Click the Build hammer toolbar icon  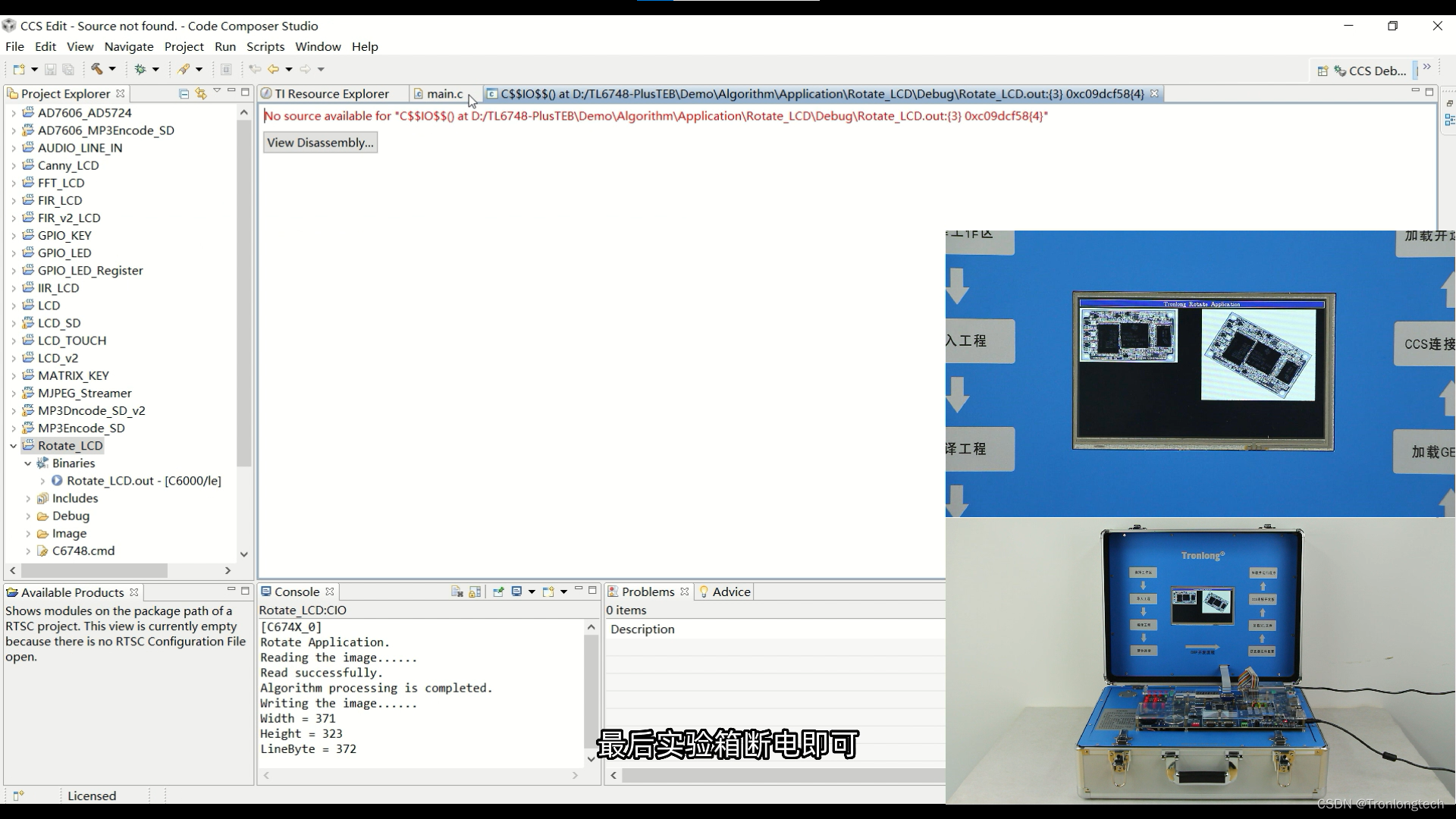97,69
